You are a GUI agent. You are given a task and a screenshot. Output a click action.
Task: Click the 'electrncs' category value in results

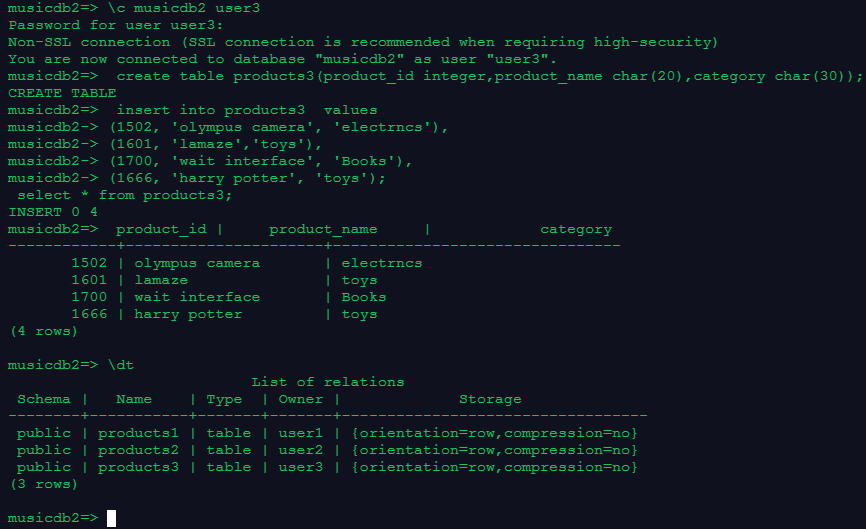(382, 263)
